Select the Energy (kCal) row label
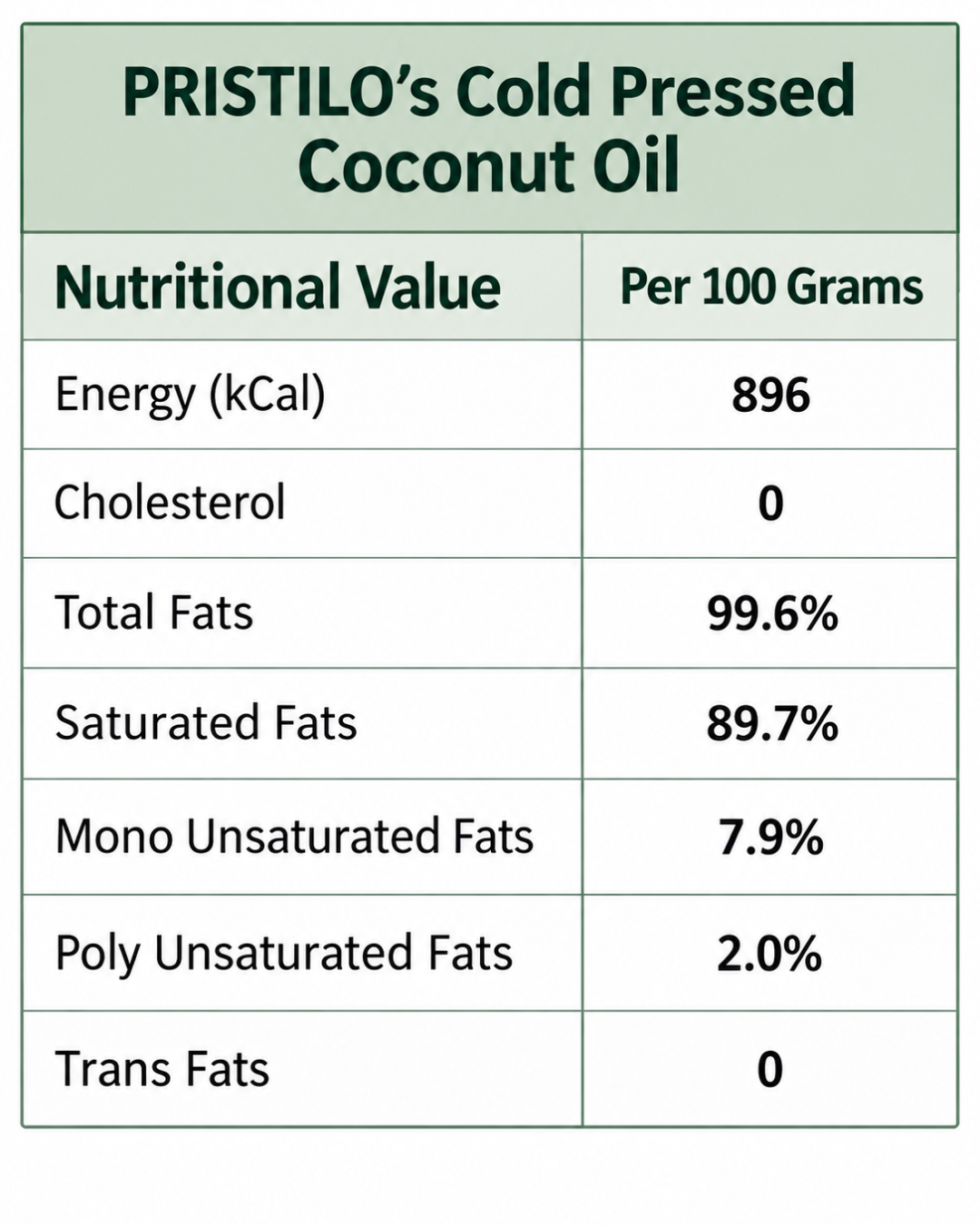 coord(190,395)
